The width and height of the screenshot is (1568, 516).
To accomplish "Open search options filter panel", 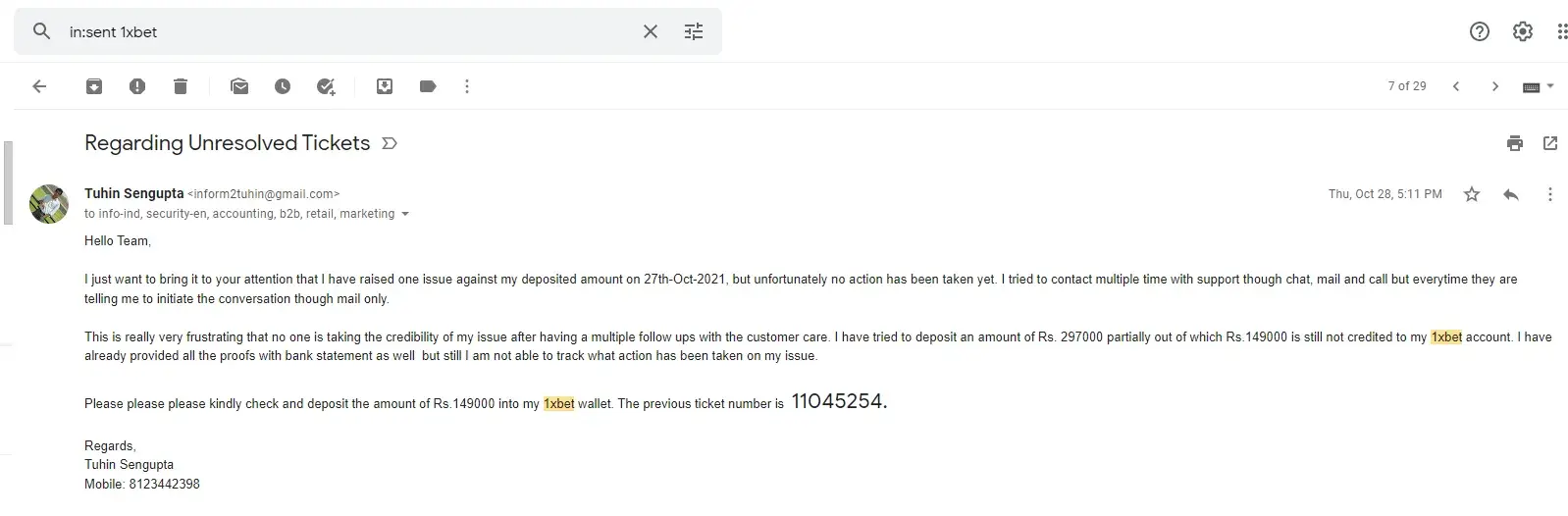I will 694,31.
